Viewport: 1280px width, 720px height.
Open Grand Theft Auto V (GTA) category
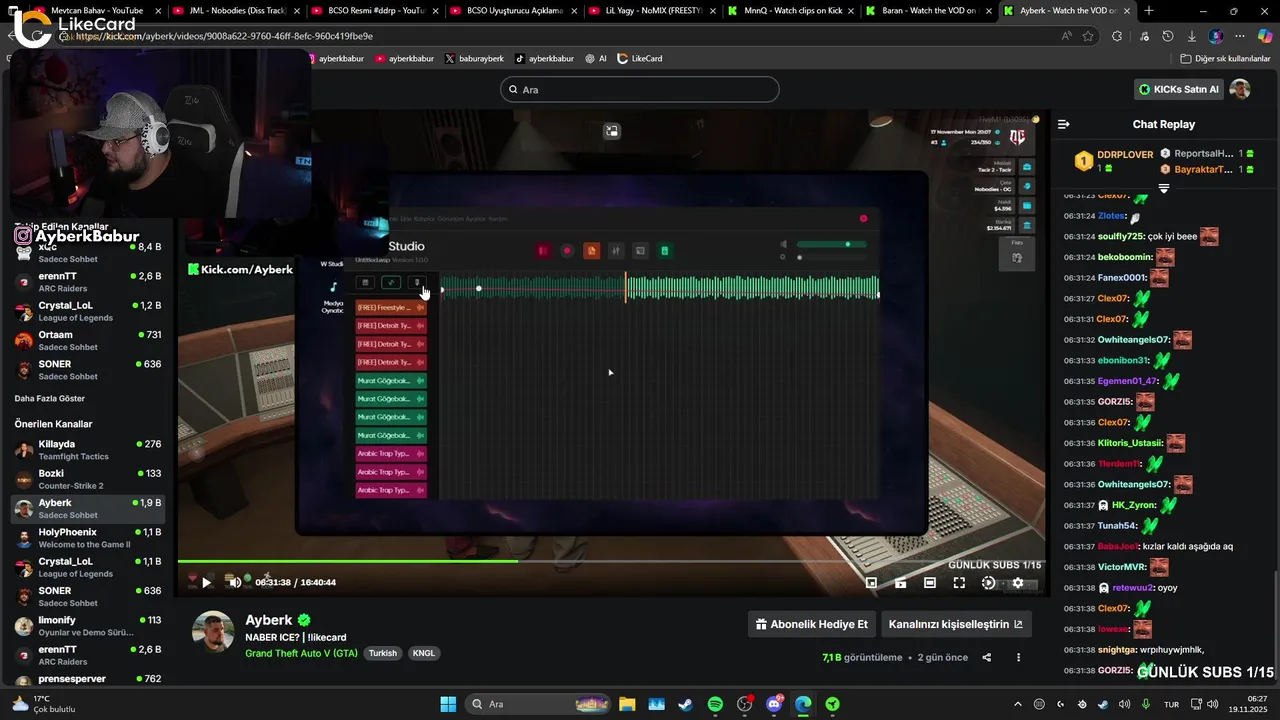pos(301,653)
